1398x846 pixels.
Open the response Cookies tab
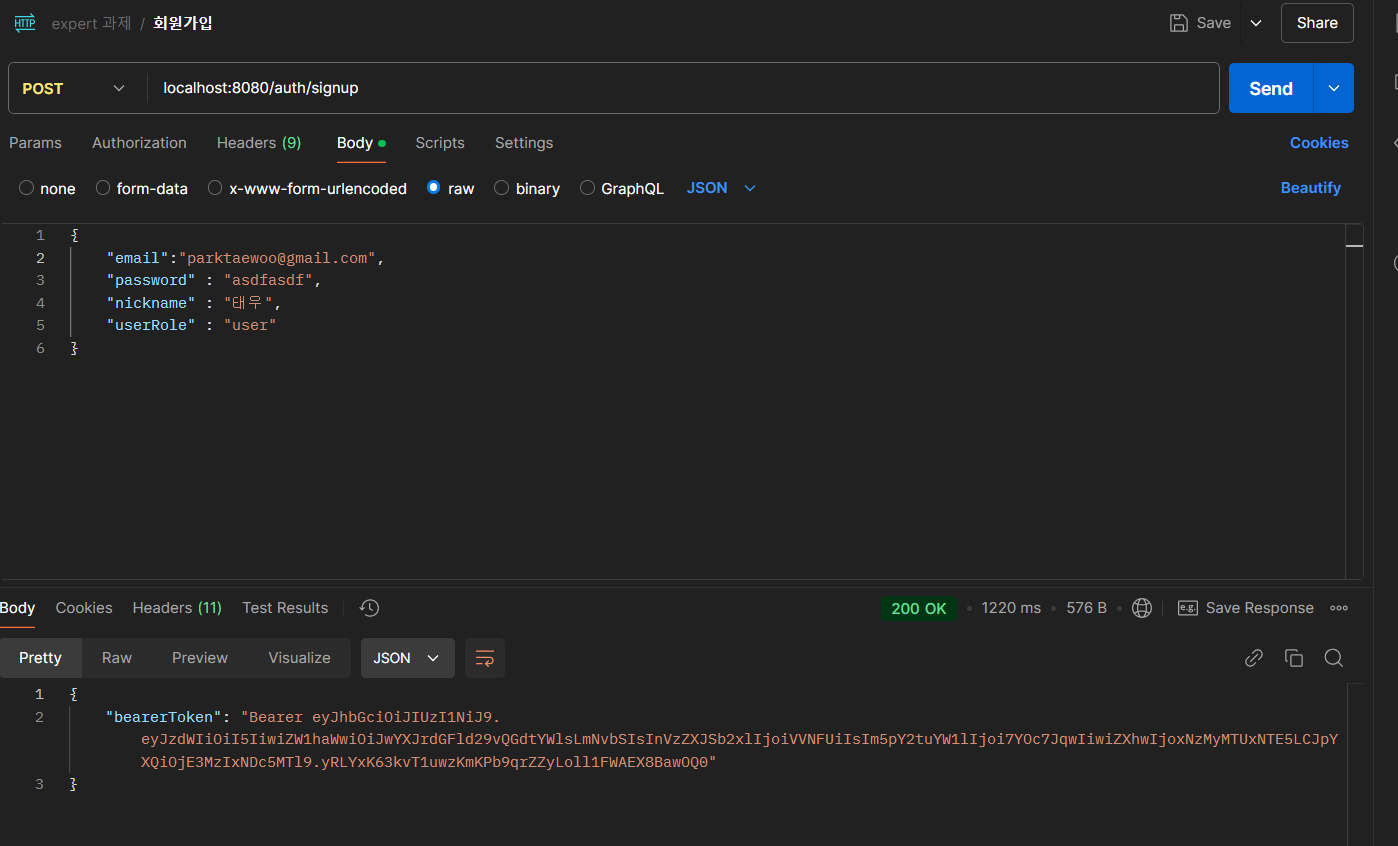pos(84,608)
